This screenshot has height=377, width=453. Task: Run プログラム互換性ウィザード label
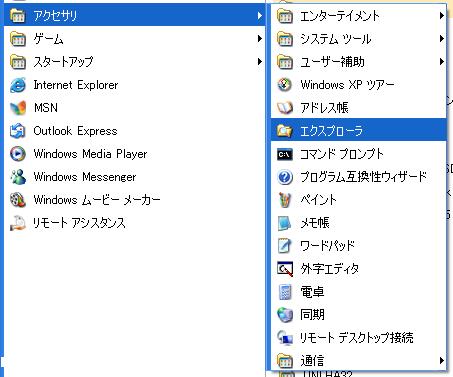coord(364,177)
